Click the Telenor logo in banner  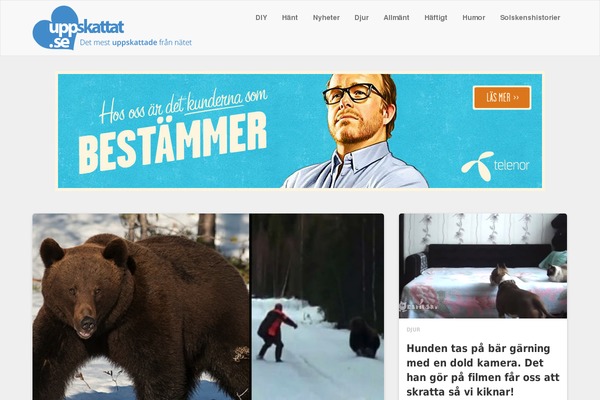click(495, 166)
